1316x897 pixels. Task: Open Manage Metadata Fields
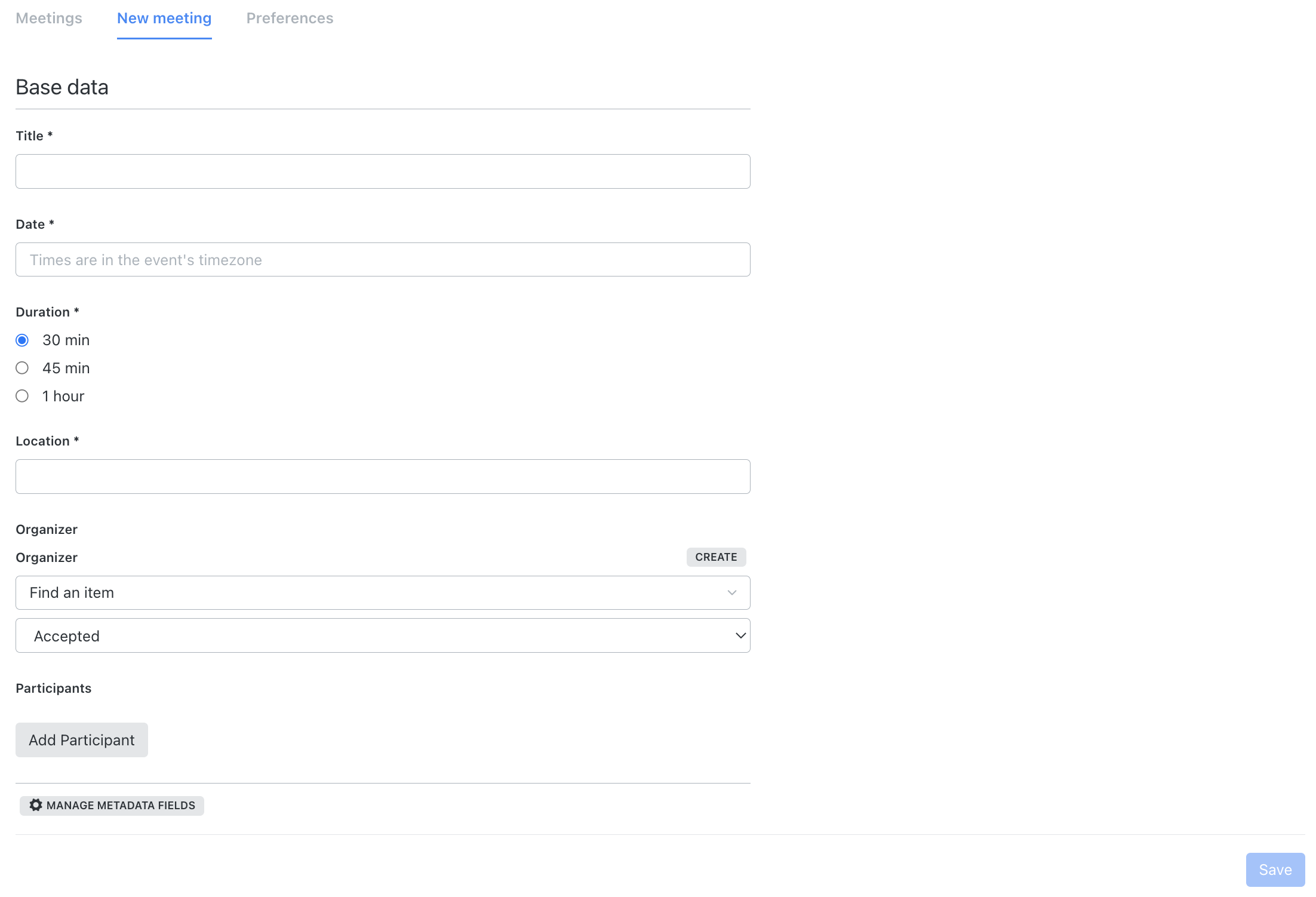point(112,806)
